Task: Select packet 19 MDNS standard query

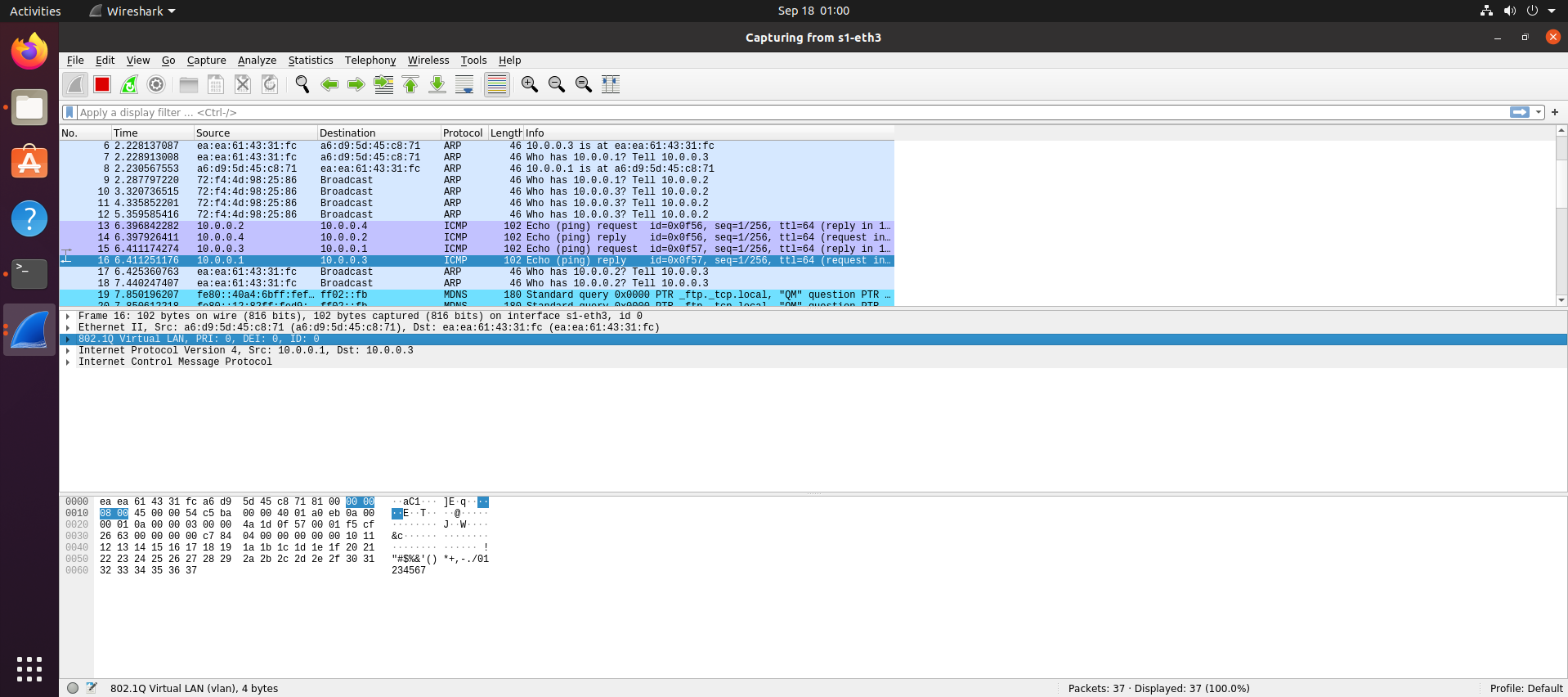Action: pos(477,295)
